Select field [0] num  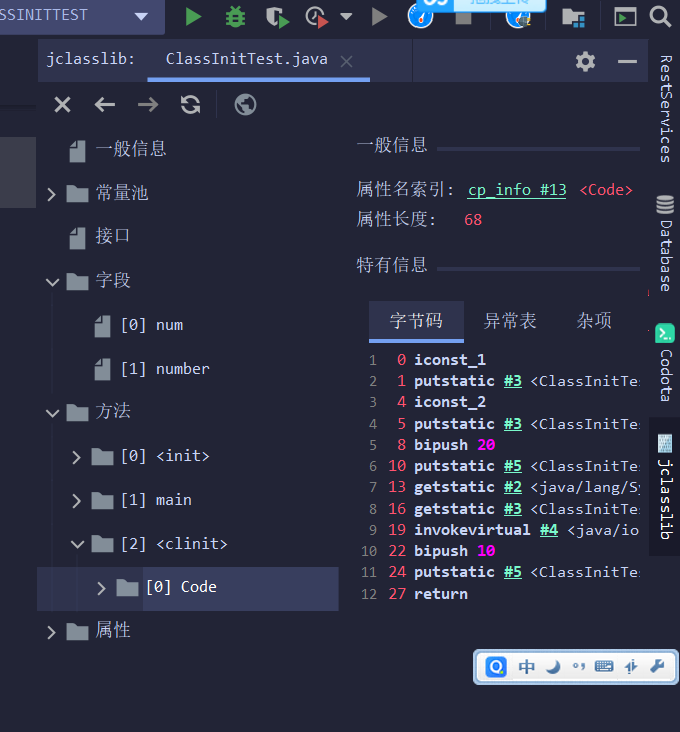(152, 325)
